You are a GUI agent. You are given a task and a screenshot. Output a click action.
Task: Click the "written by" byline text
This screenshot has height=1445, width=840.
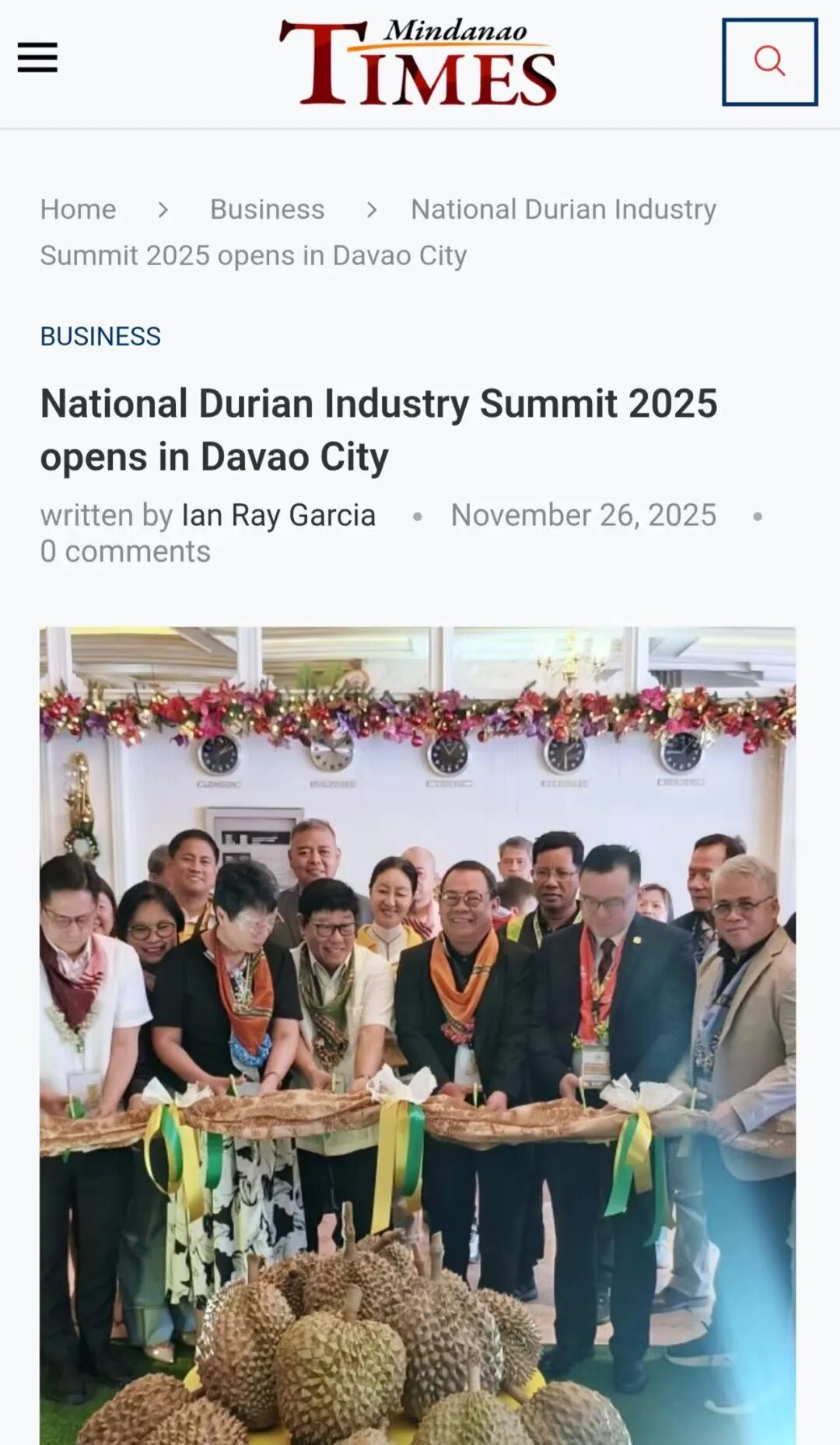(x=107, y=515)
